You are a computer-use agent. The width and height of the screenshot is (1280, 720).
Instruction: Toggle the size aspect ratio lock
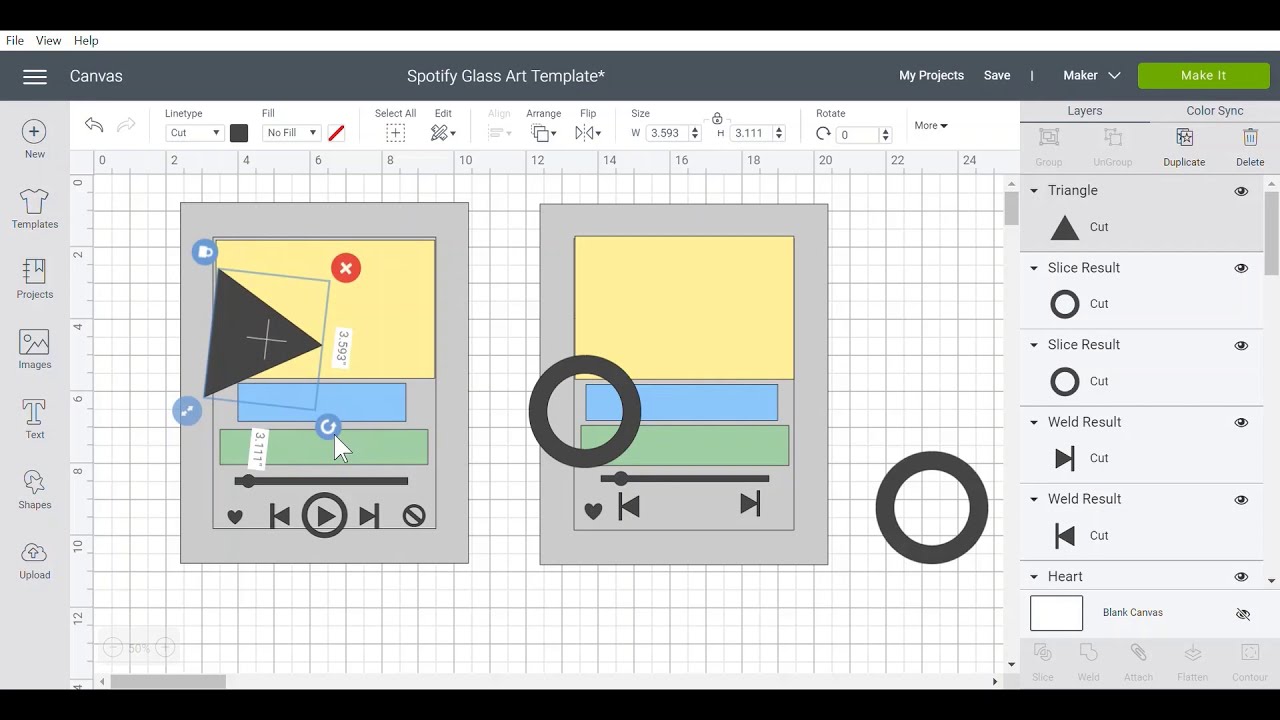pos(717,118)
